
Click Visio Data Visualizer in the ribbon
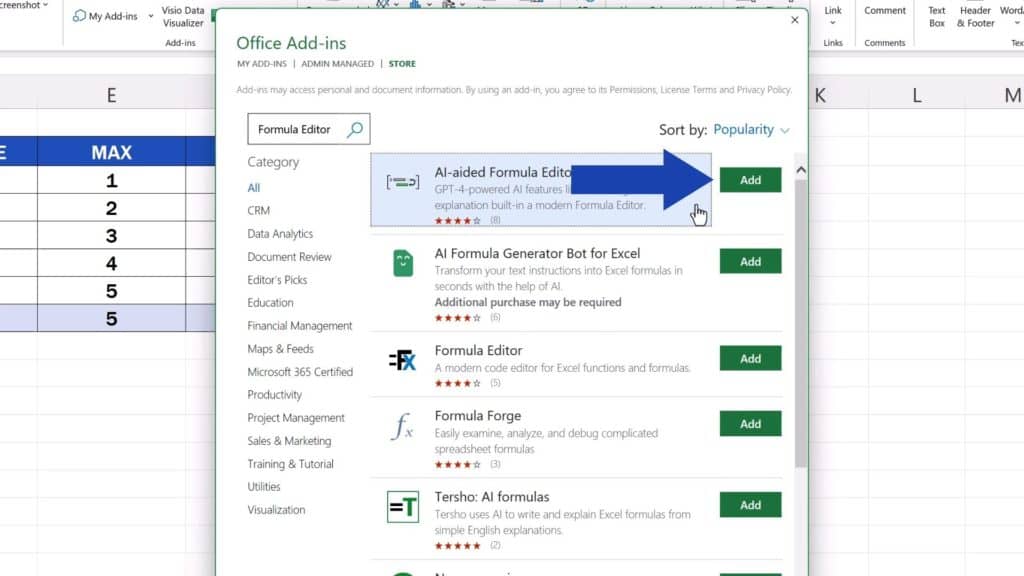click(x=183, y=16)
